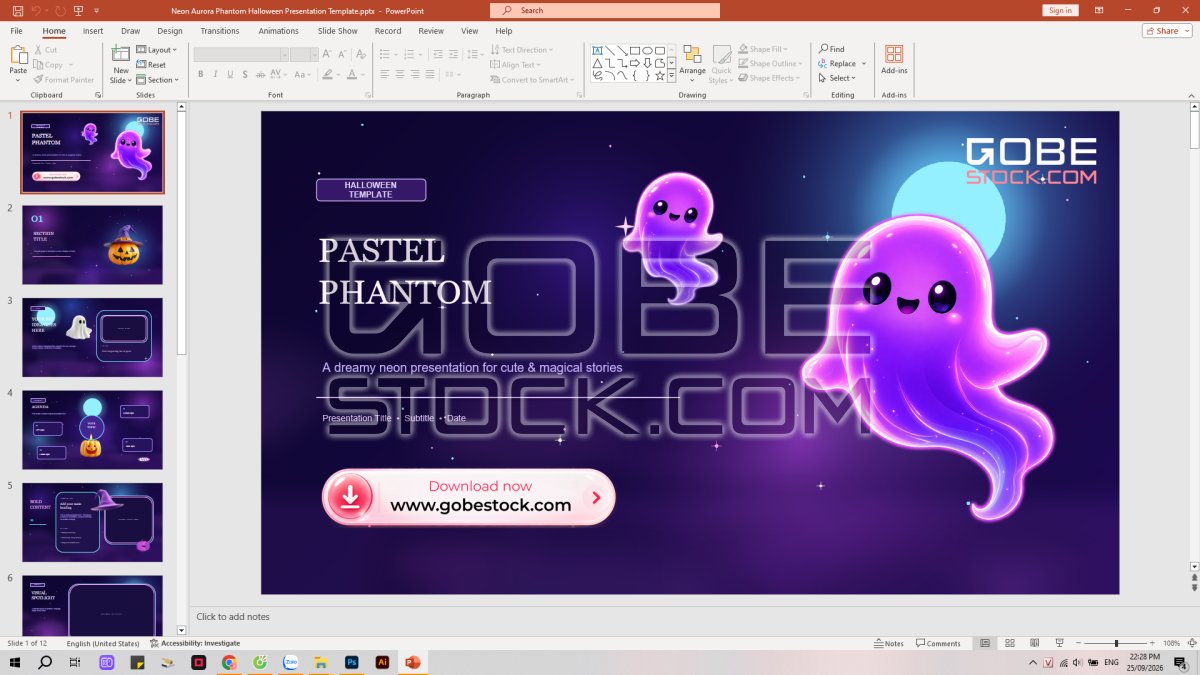Reset the slide layout
Image resolution: width=1200 pixels, height=675 pixels.
click(151, 65)
